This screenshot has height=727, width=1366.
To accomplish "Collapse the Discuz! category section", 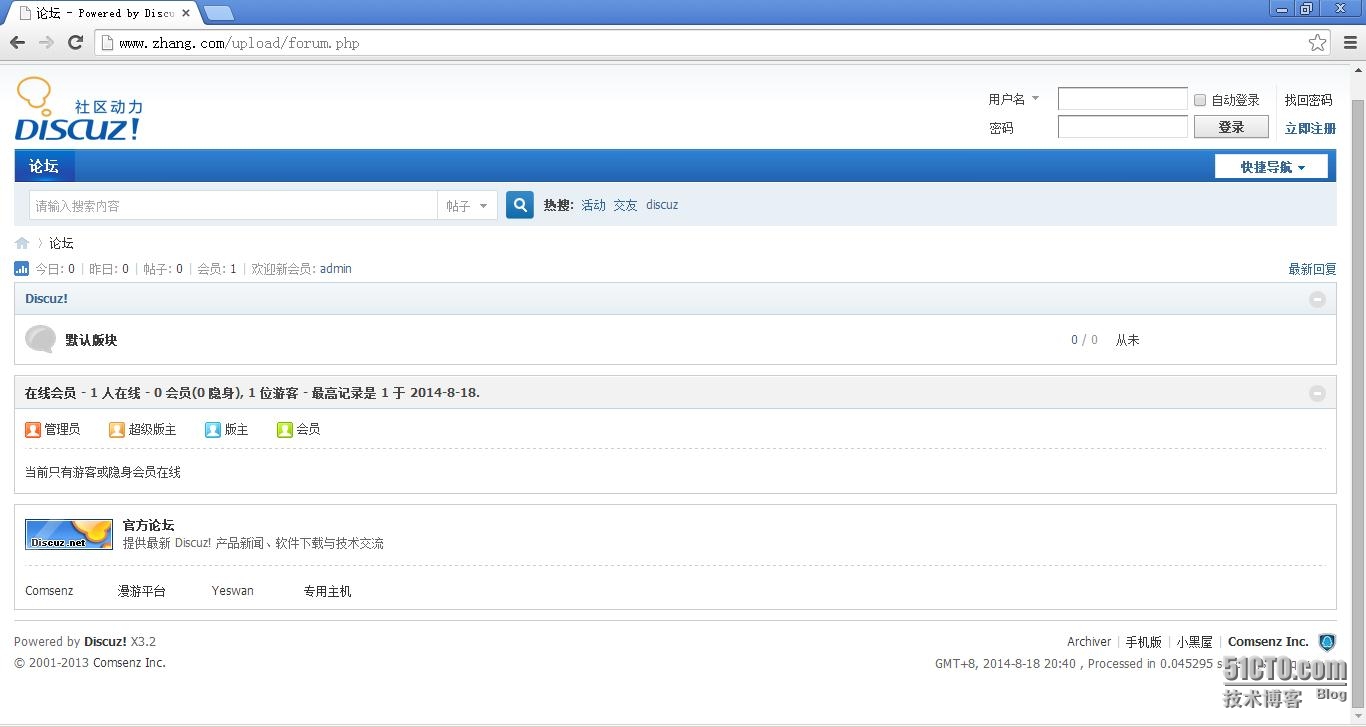I will click(x=1318, y=299).
